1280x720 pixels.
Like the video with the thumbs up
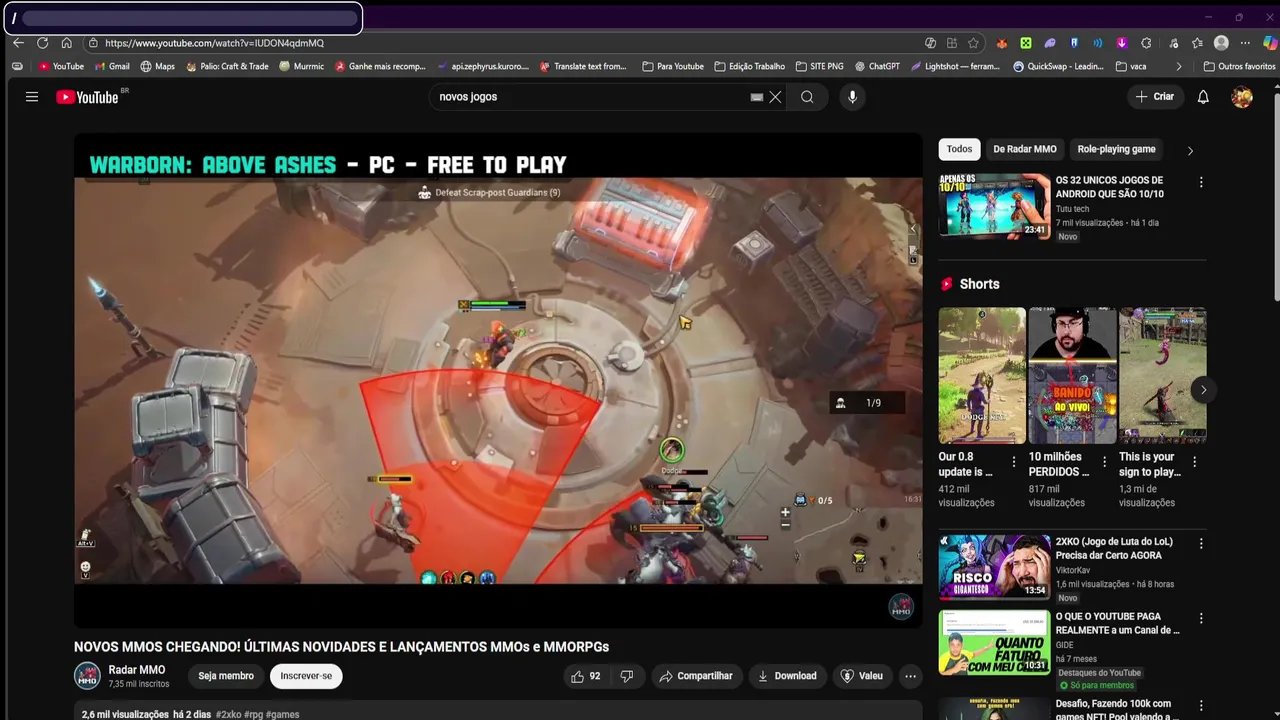[x=585, y=676]
